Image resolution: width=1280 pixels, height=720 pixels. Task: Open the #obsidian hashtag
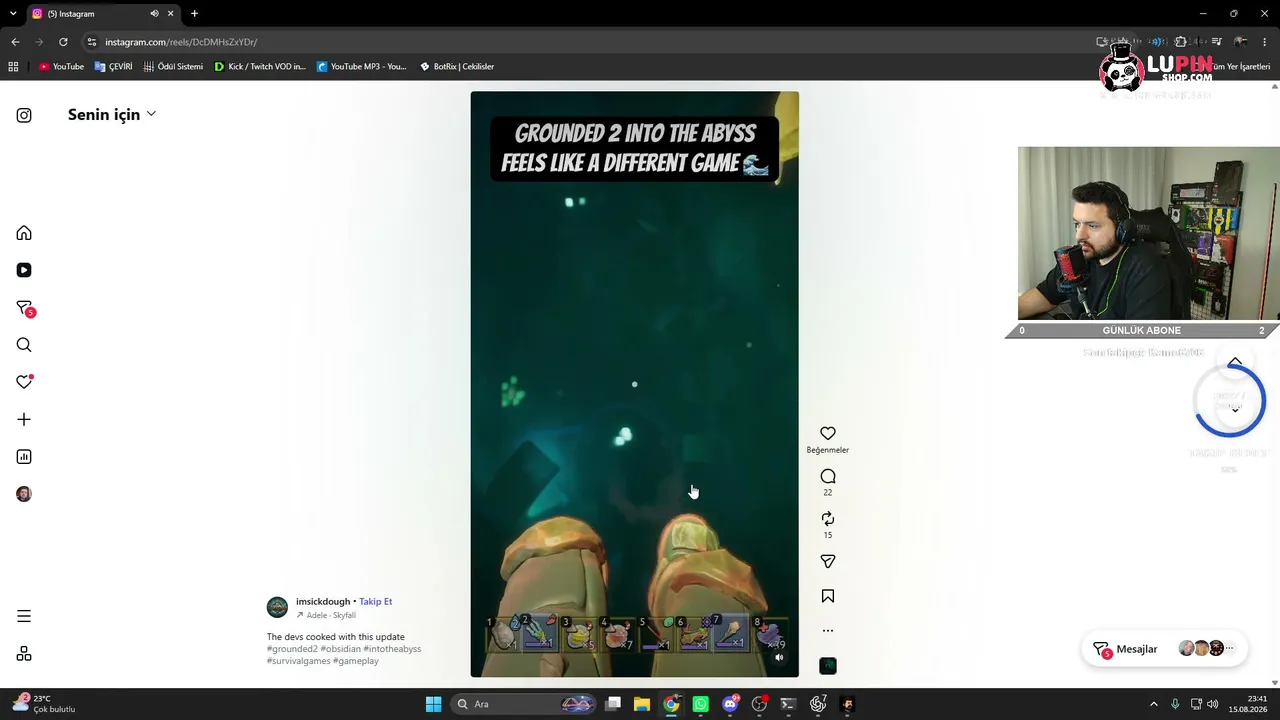click(341, 649)
